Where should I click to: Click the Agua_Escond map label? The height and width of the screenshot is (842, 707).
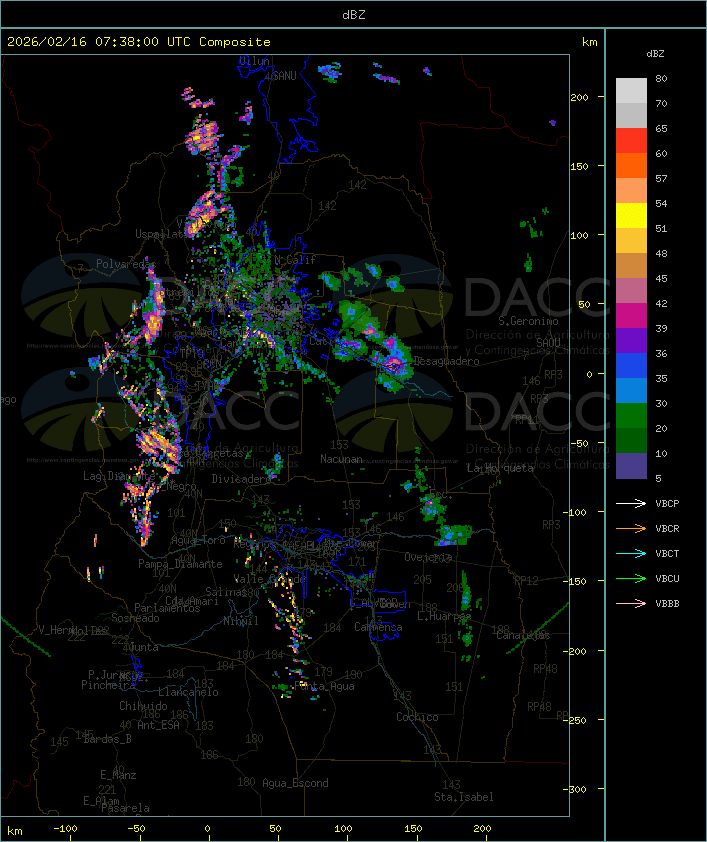295,783
